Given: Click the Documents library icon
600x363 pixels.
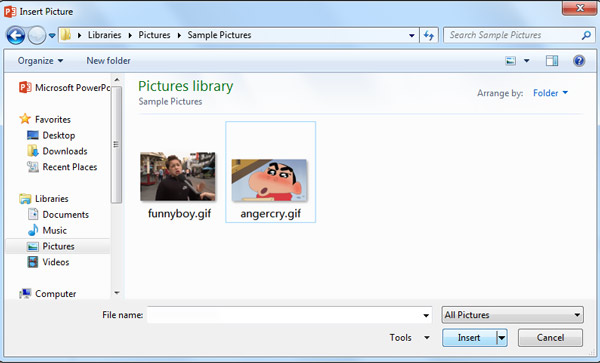Looking at the screenshot, I should click(33, 214).
